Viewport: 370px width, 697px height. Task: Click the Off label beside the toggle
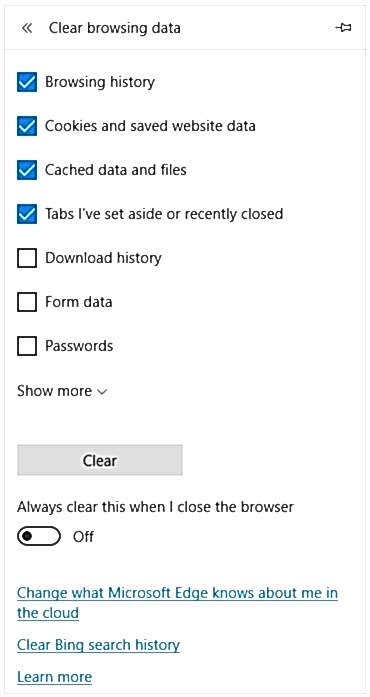point(83,537)
